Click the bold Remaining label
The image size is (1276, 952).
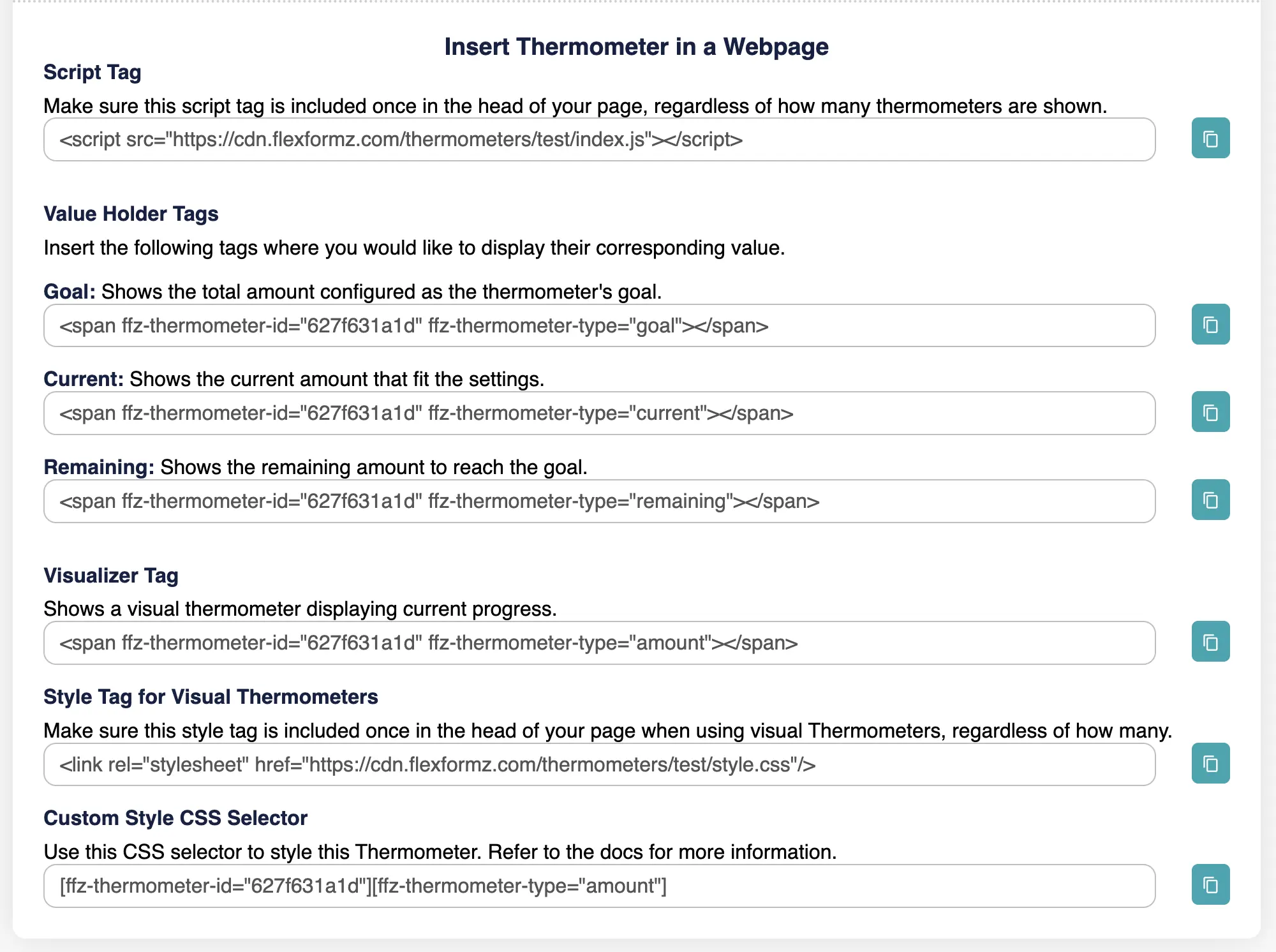[x=99, y=467]
